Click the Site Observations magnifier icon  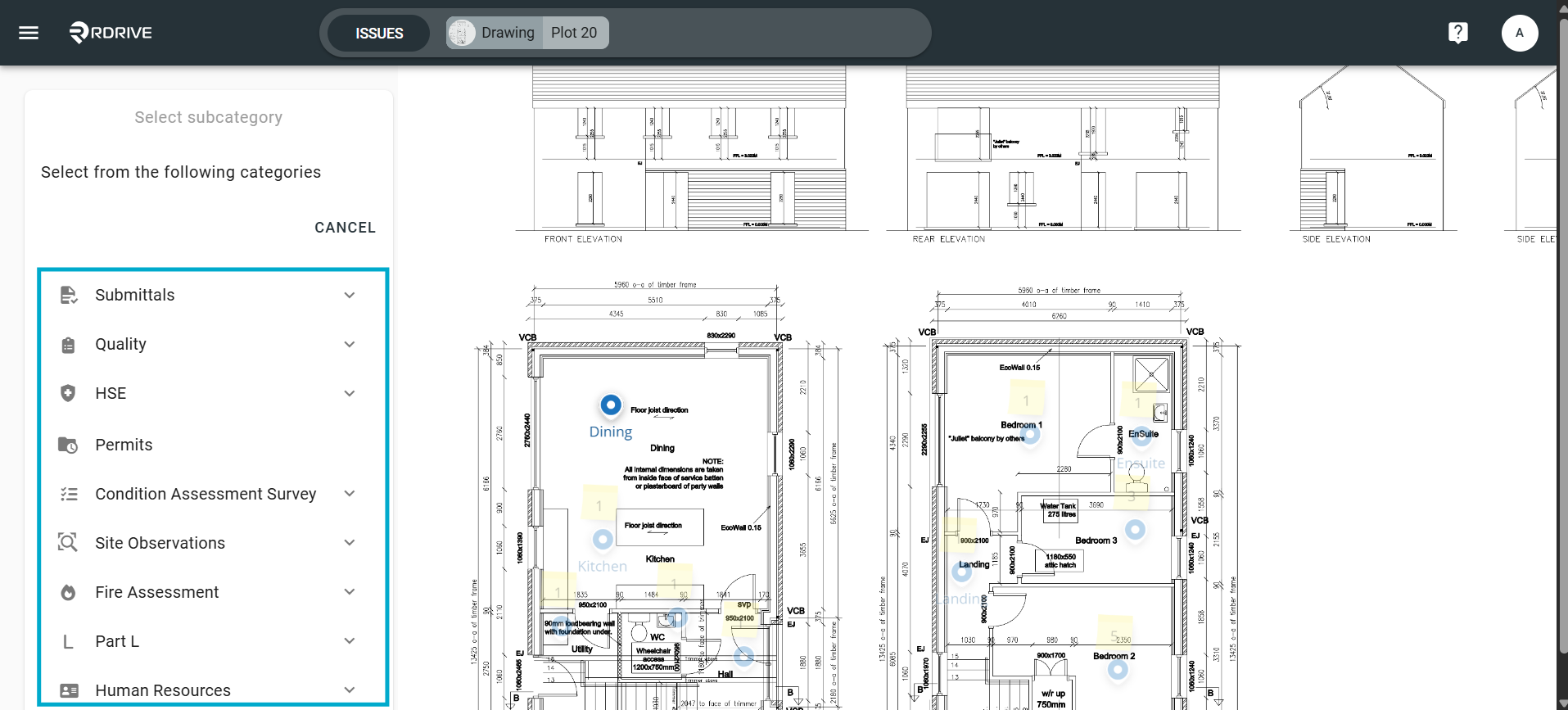click(68, 542)
